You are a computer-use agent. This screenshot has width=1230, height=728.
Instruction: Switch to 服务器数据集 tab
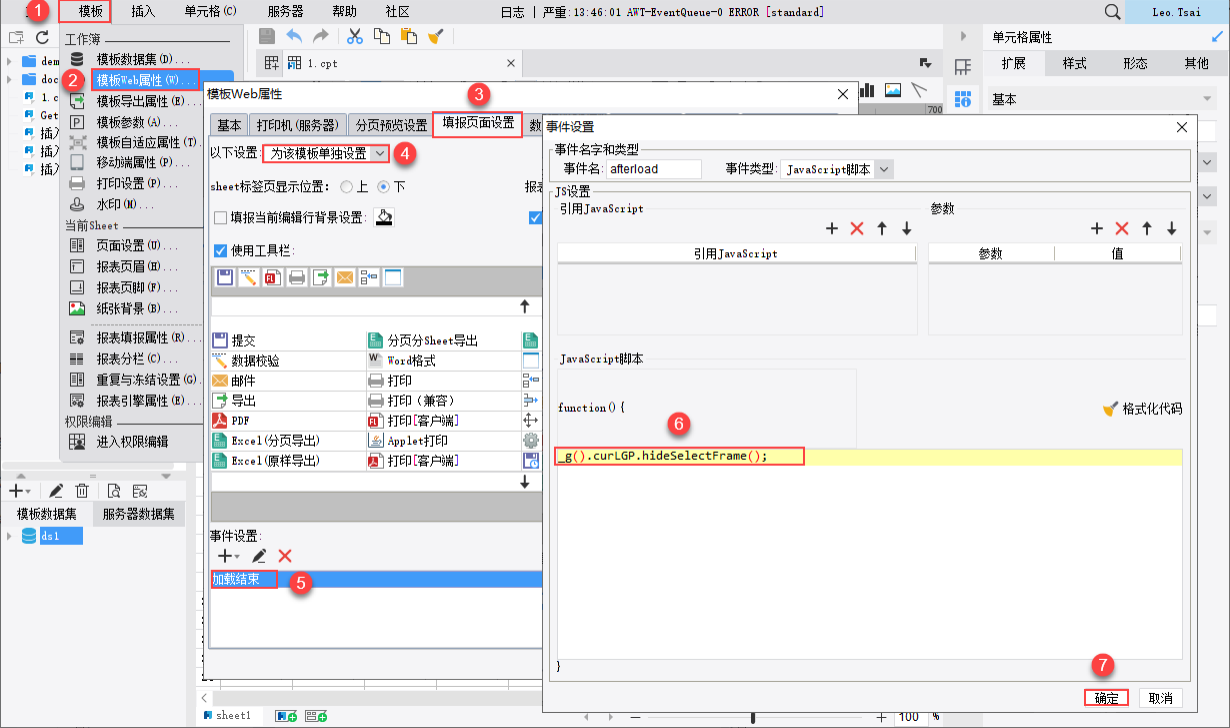[138, 514]
